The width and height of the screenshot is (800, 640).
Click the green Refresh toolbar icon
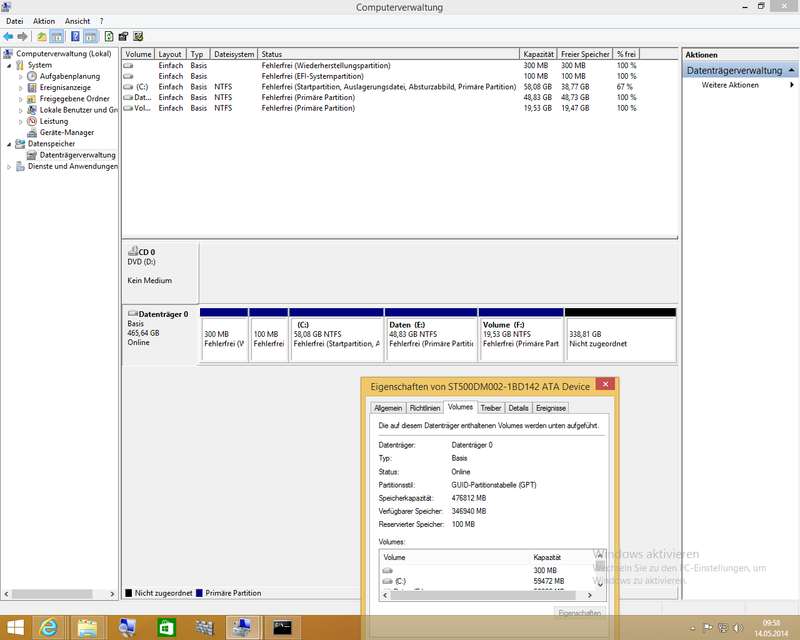point(108,37)
